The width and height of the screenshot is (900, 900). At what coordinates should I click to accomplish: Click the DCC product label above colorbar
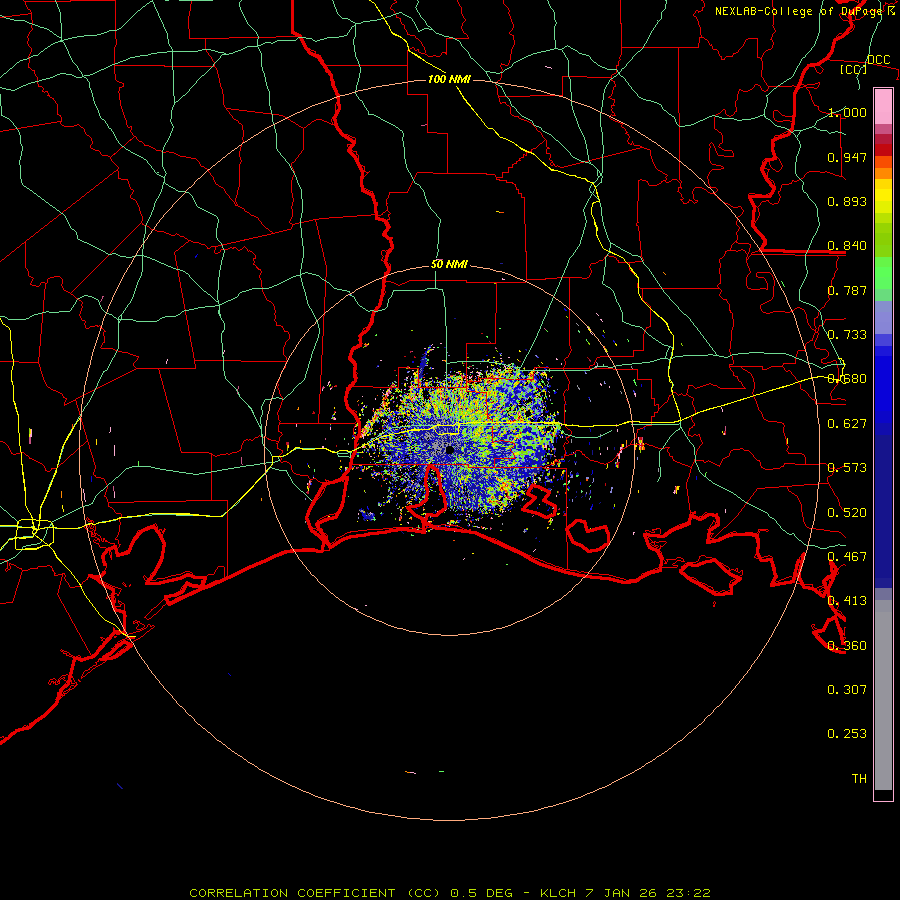878,60
